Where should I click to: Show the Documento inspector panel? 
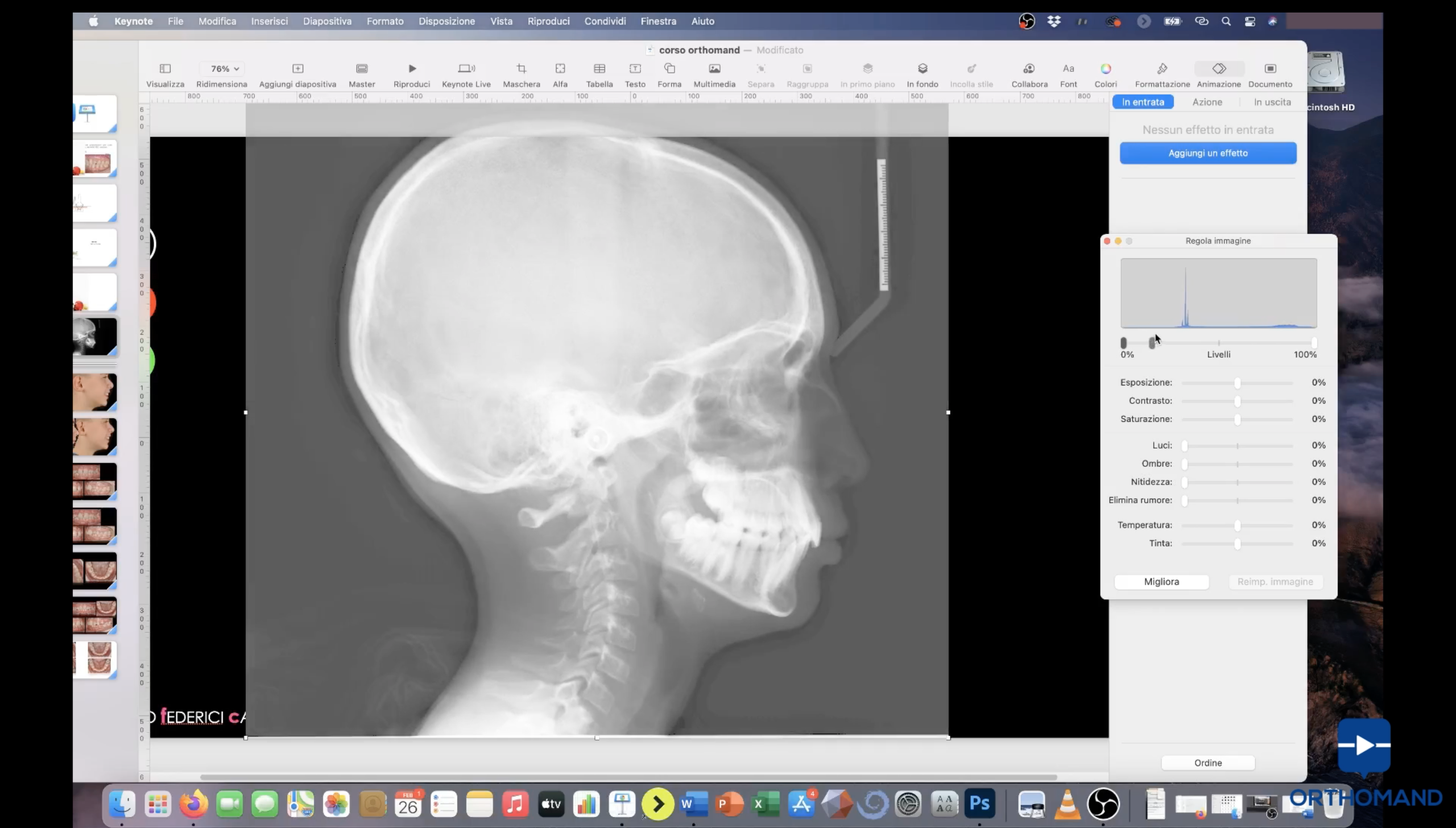click(x=1269, y=69)
